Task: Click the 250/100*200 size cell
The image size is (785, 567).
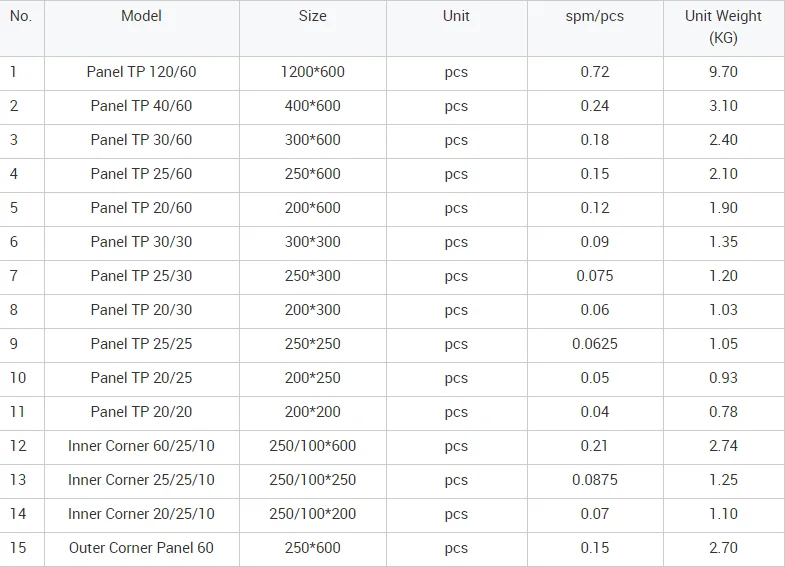Action: (312, 514)
